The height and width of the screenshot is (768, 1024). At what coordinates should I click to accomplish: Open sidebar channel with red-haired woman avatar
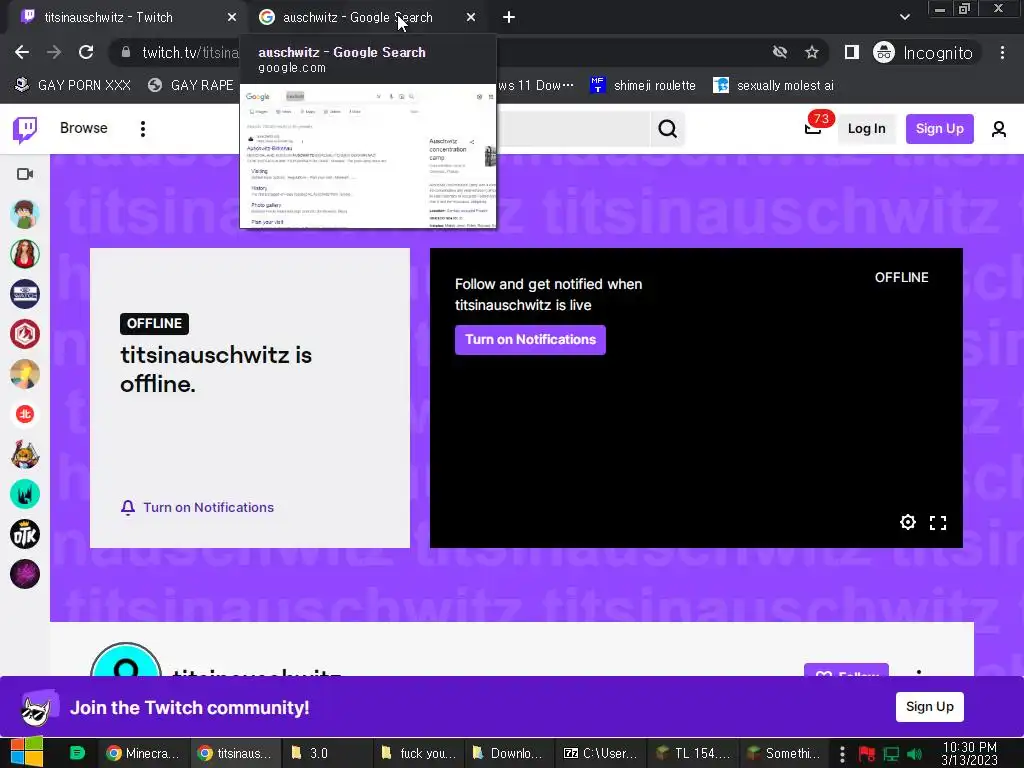tap(25, 254)
